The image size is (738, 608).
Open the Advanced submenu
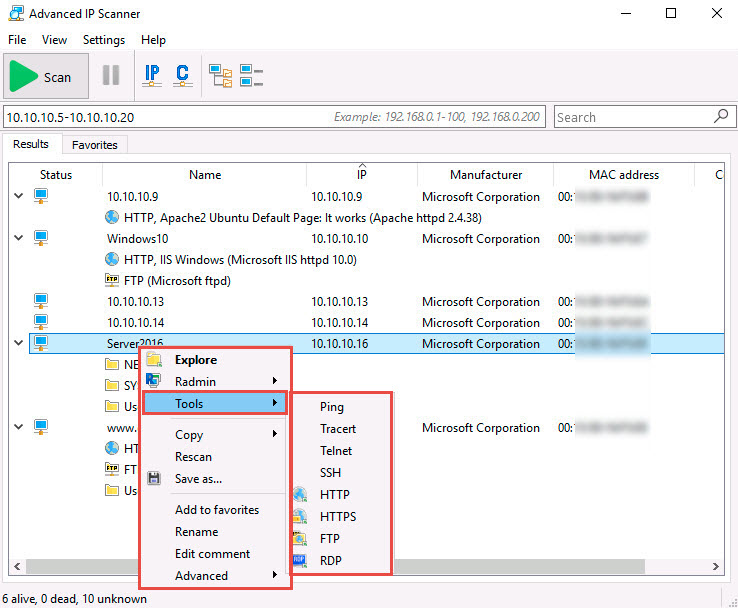pyautogui.click(x=214, y=576)
